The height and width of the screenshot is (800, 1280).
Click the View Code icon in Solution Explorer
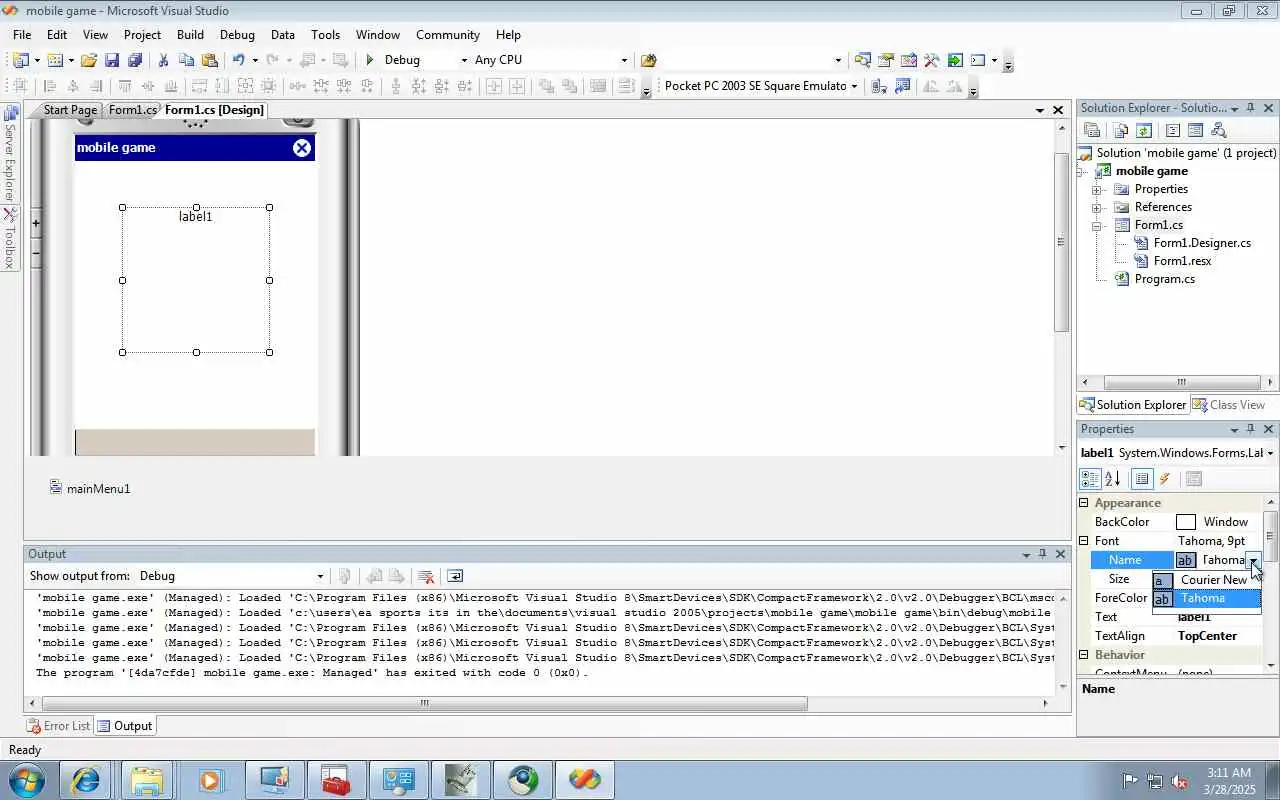pos(1173,130)
